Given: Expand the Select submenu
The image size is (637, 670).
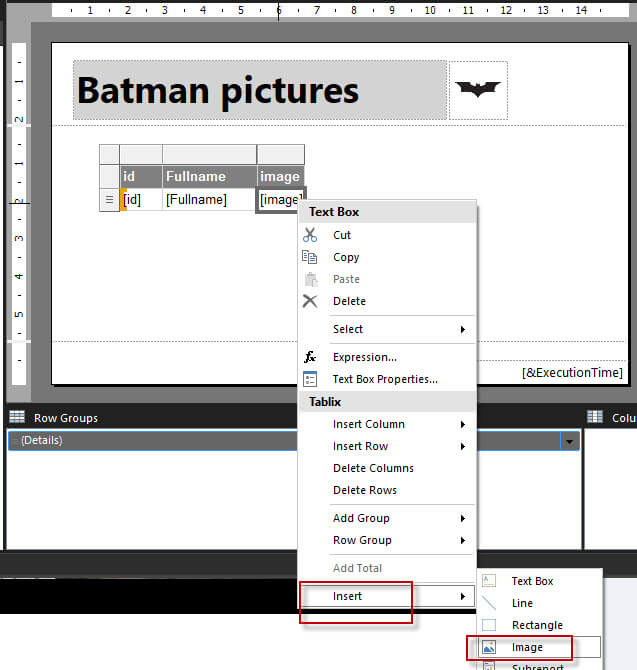Looking at the screenshot, I should coord(388,329).
